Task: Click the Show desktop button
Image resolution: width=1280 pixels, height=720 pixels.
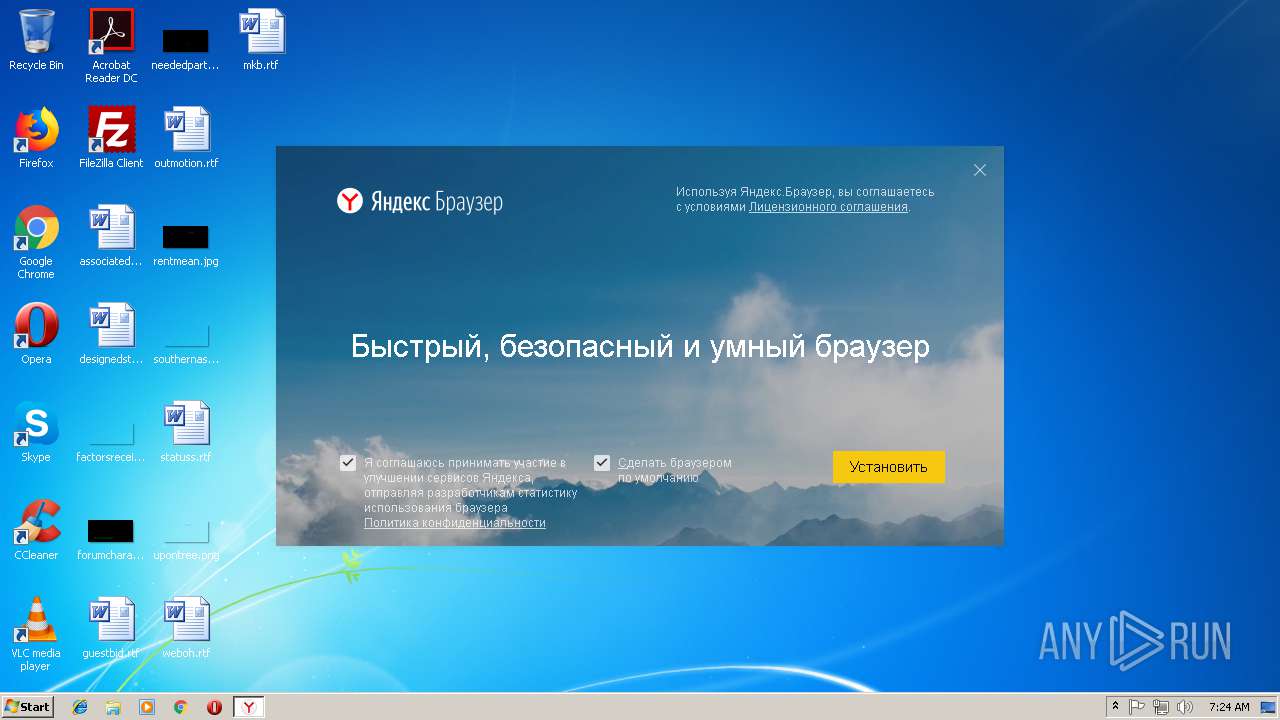Action: coord(1269,707)
